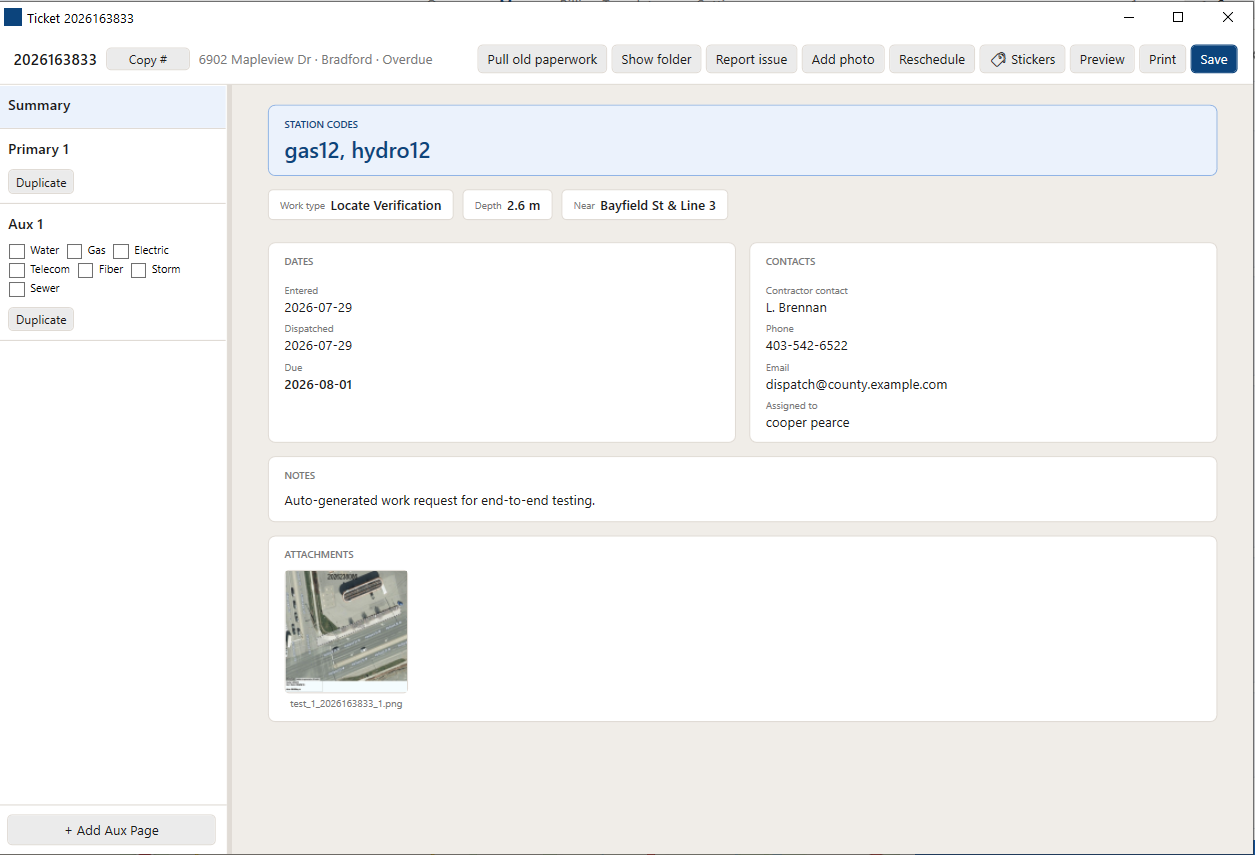Click the app icon in the title bar
This screenshot has height=855, width=1255.
[x=13, y=17]
